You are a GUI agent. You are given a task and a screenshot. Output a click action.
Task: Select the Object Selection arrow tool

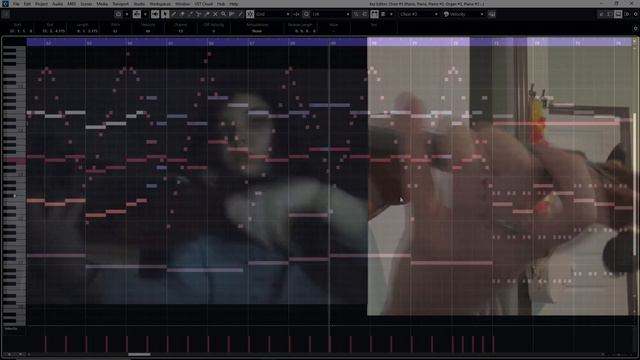165,14
